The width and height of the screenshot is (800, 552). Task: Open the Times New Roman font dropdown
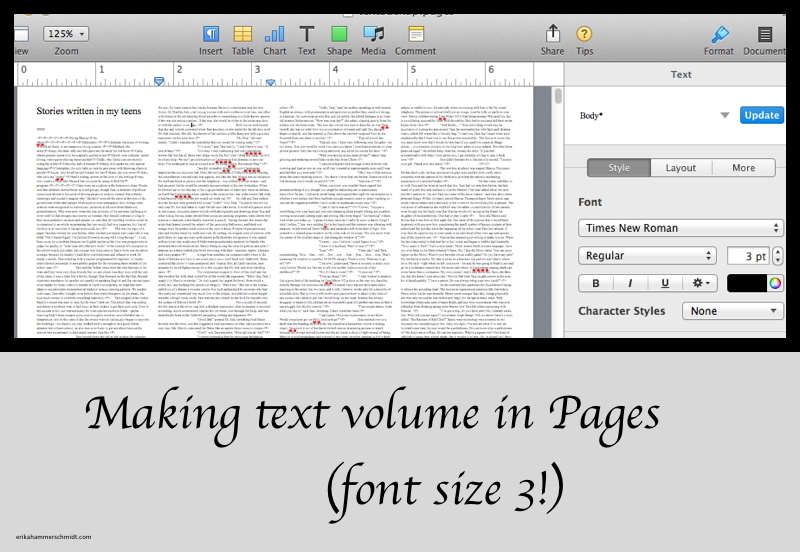[681, 228]
